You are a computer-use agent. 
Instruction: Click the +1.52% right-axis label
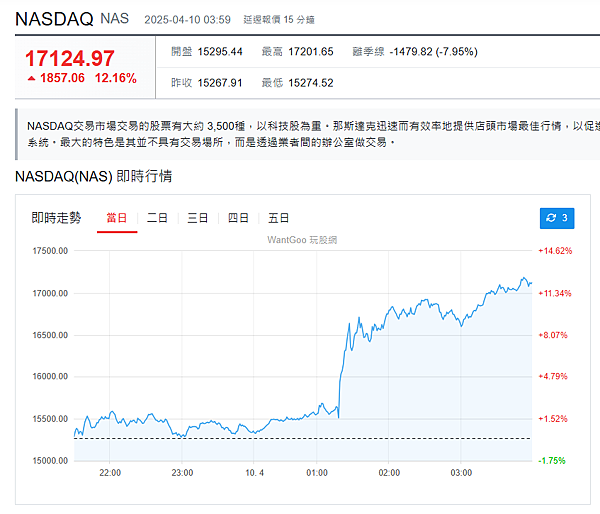pos(553,419)
